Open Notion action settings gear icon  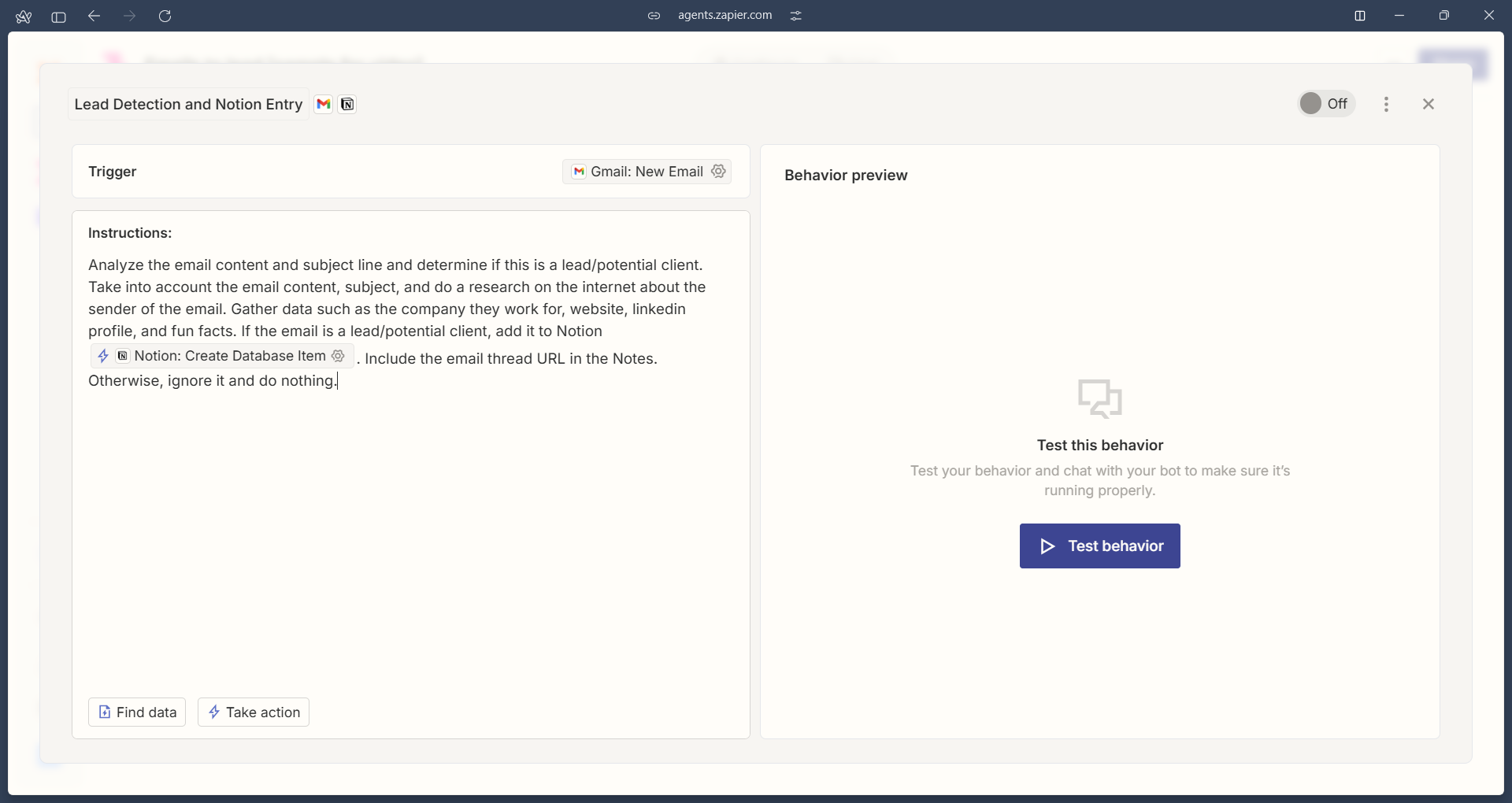tap(338, 356)
